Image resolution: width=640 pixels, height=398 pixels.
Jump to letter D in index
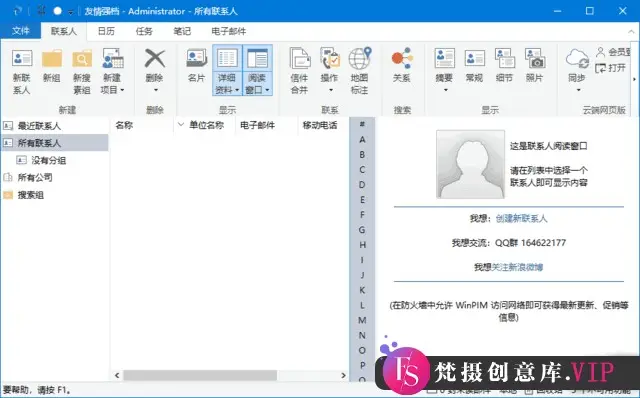pos(362,185)
